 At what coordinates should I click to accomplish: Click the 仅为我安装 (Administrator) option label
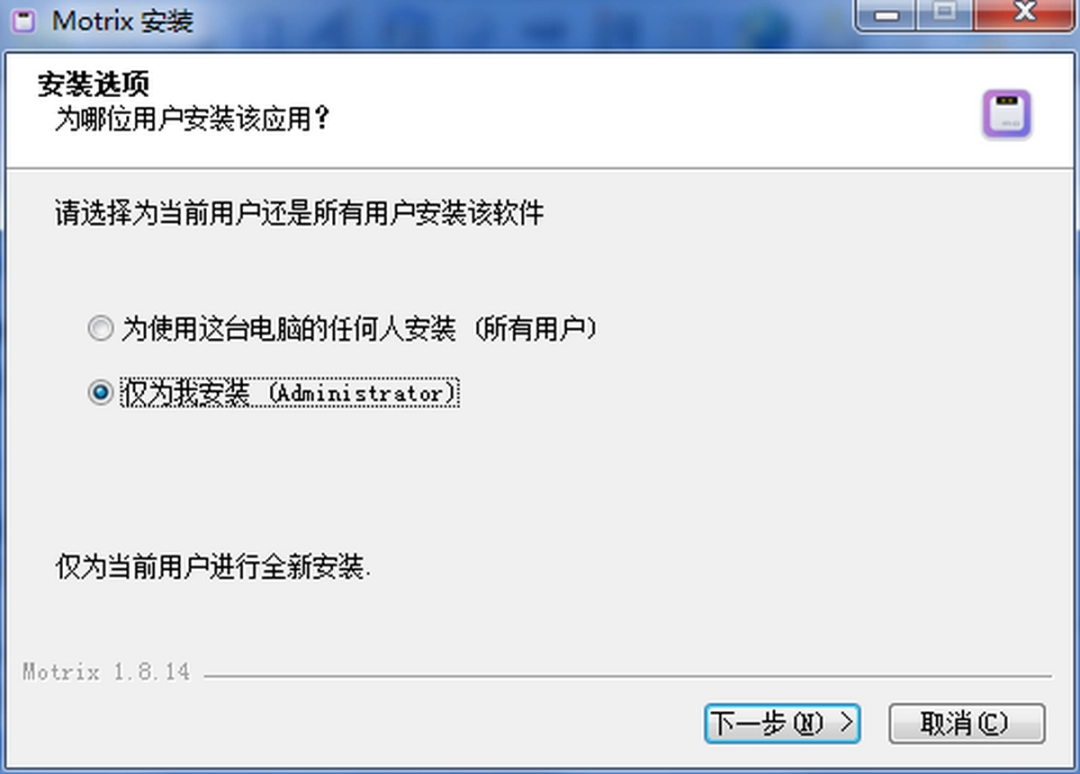(289, 393)
